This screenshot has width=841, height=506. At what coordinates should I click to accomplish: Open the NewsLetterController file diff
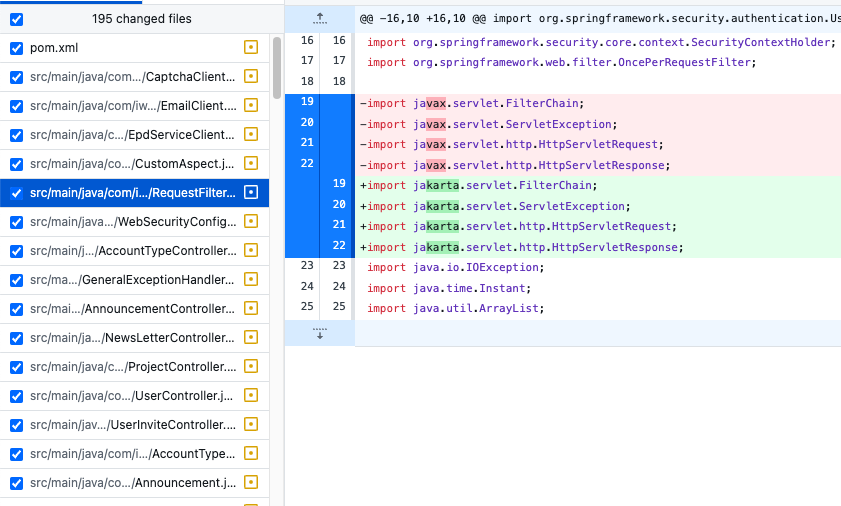(x=132, y=338)
